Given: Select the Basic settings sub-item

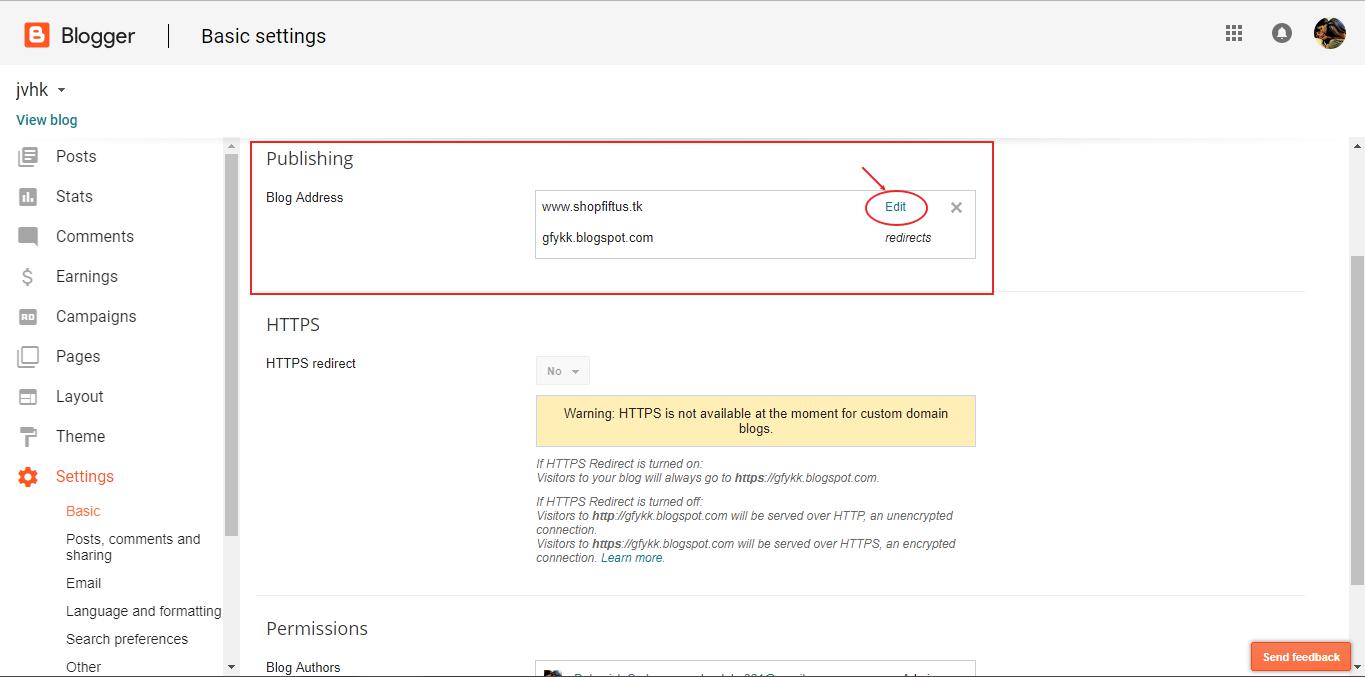Looking at the screenshot, I should (83, 511).
